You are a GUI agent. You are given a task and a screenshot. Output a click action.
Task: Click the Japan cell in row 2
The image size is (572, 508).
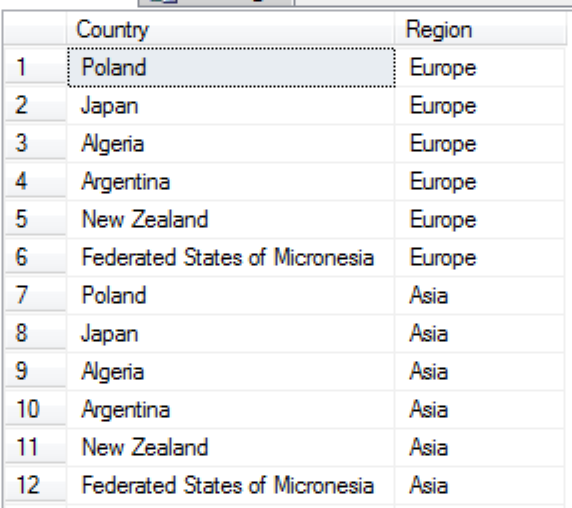pyautogui.click(x=231, y=106)
